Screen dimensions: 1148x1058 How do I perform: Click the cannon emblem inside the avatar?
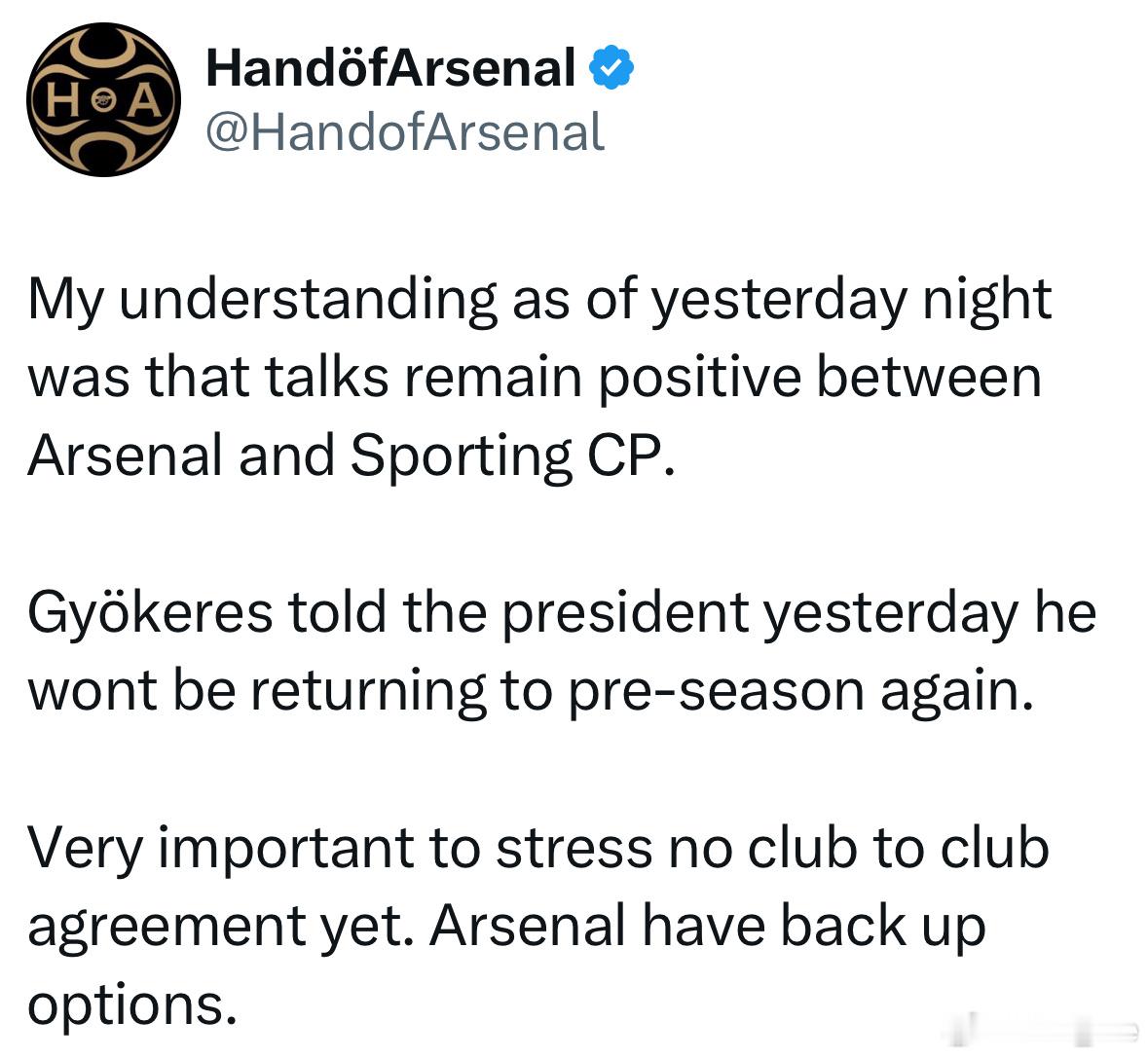103,101
